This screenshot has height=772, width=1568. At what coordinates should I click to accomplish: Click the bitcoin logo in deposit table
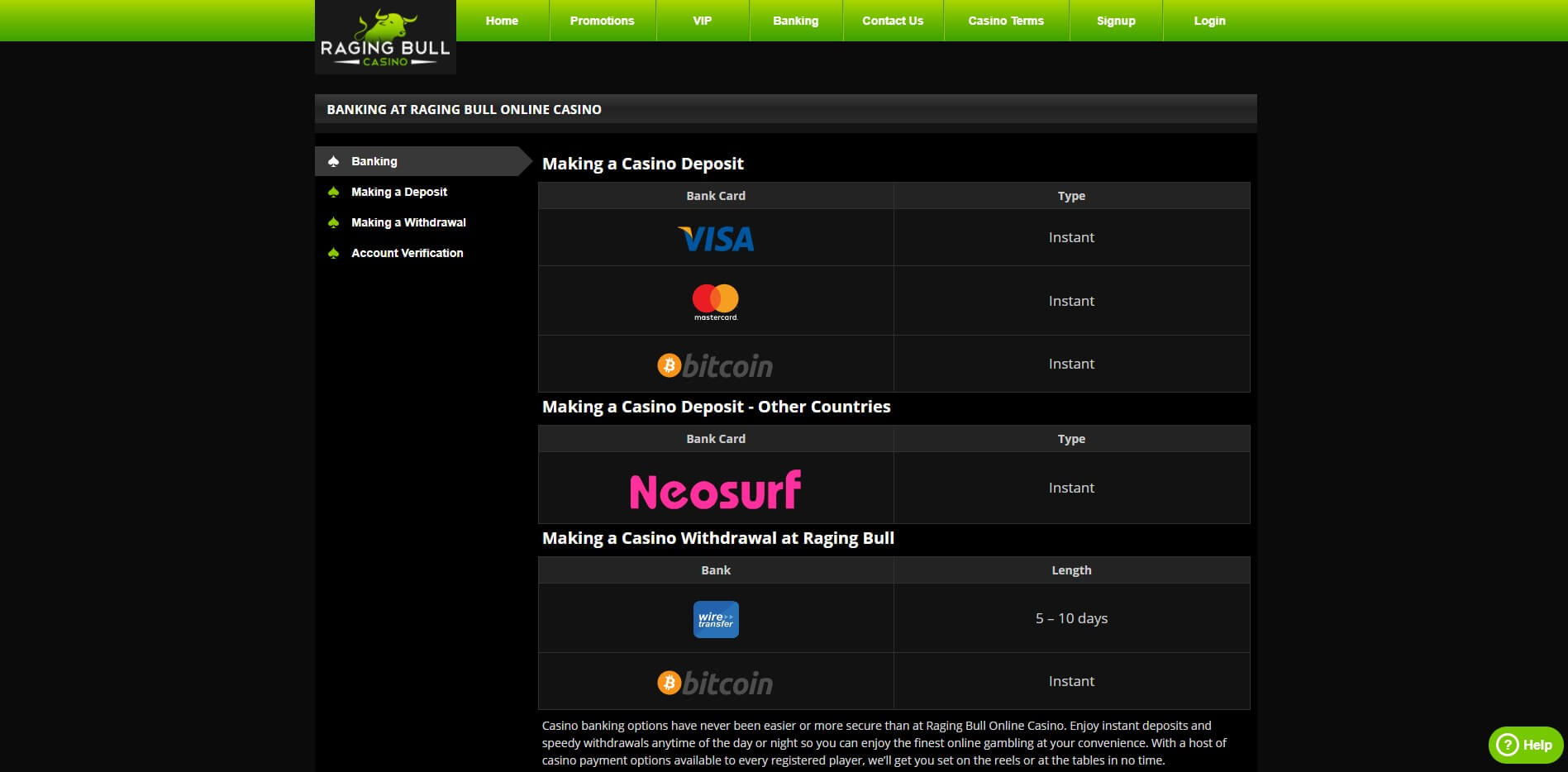[x=715, y=365]
